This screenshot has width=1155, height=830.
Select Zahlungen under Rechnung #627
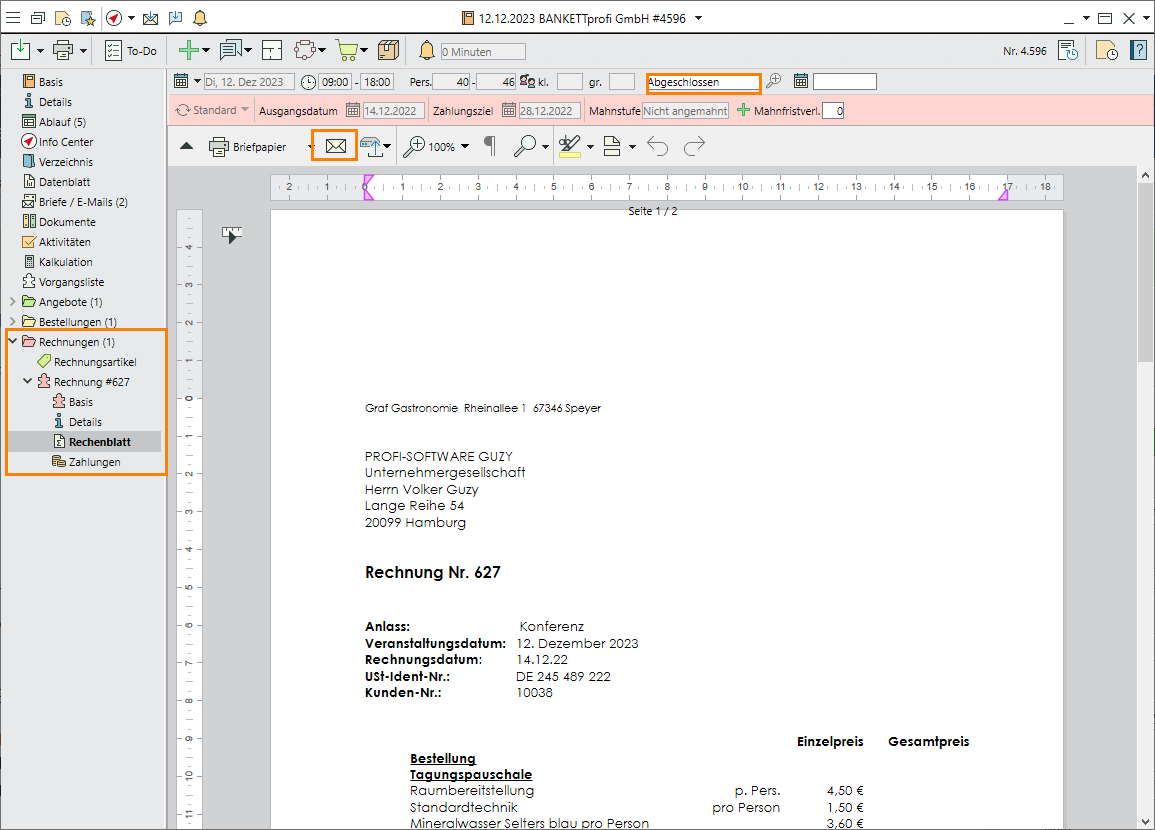click(94, 462)
